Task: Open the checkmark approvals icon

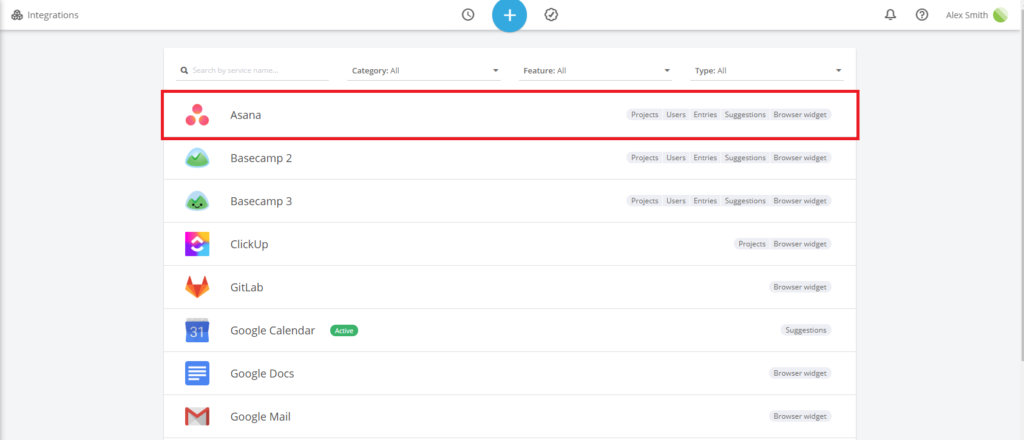Action: (551, 14)
